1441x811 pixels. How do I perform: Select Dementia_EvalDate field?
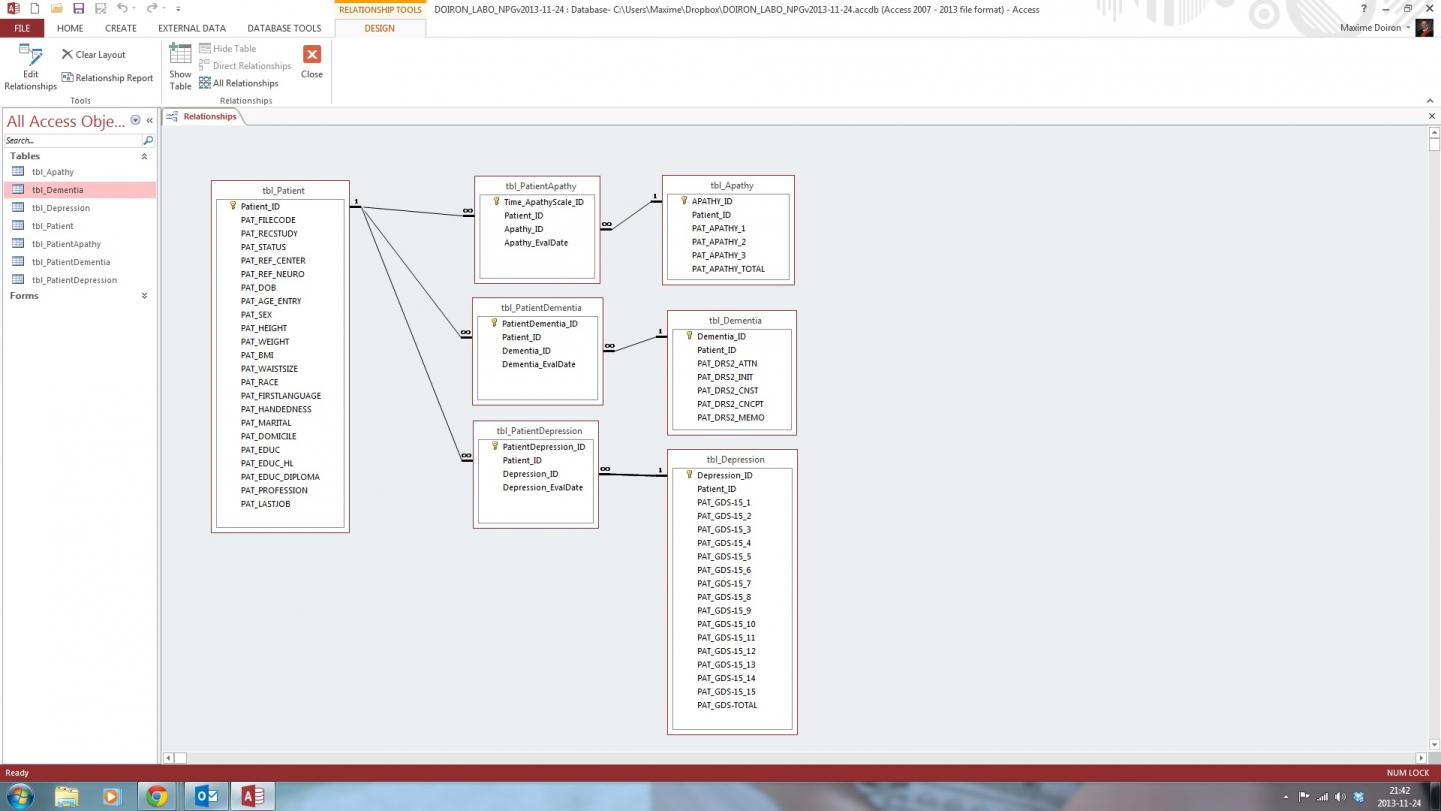[x=538, y=365]
